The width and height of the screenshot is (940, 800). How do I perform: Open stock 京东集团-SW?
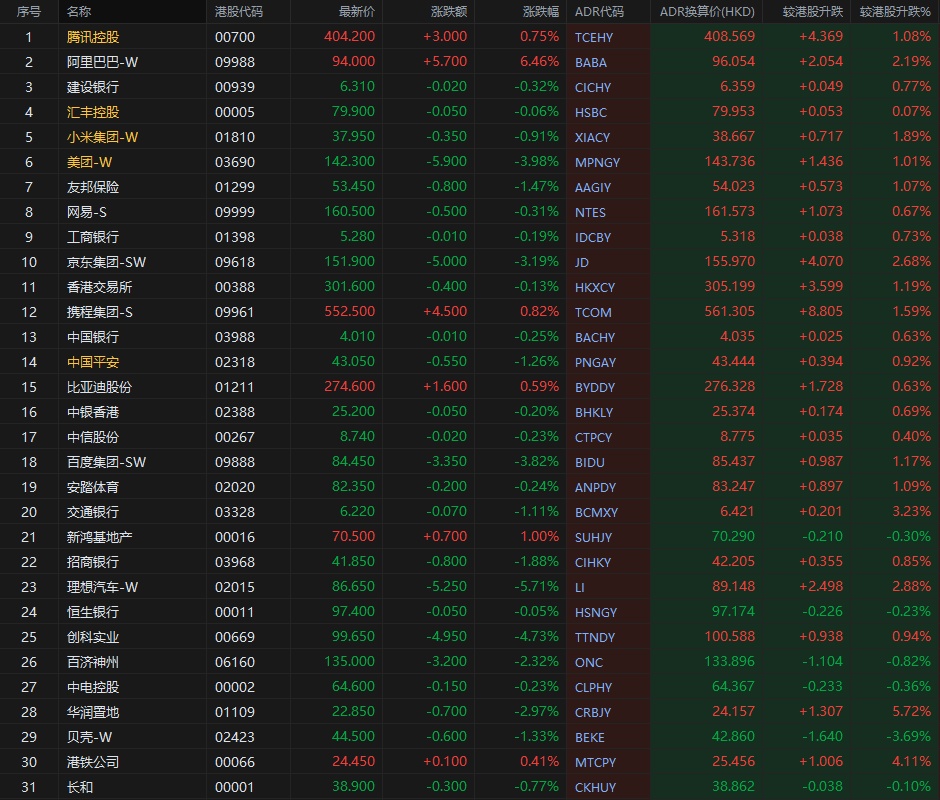tap(106, 262)
